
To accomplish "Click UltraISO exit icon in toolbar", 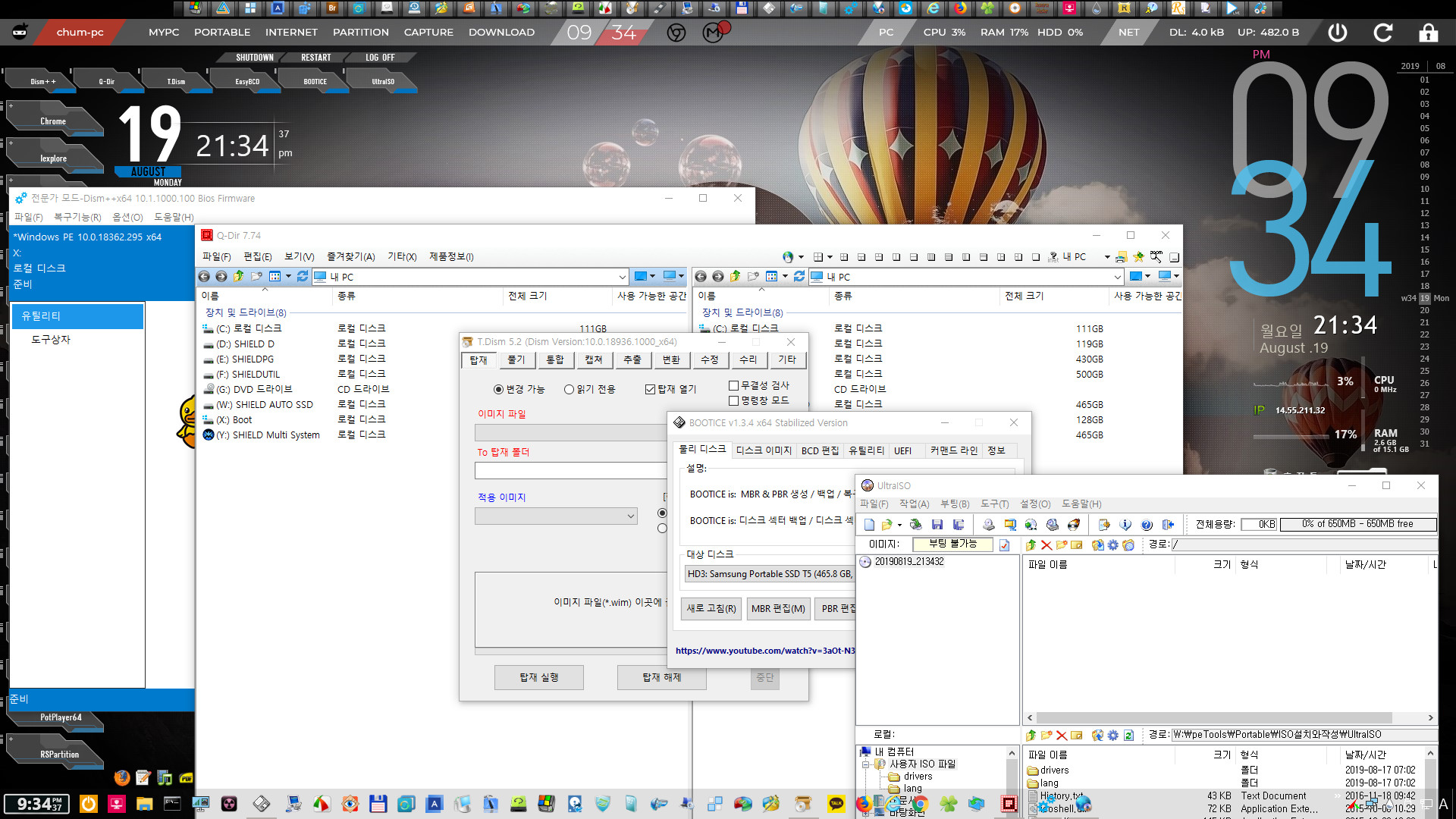I will pyautogui.click(x=1168, y=525).
